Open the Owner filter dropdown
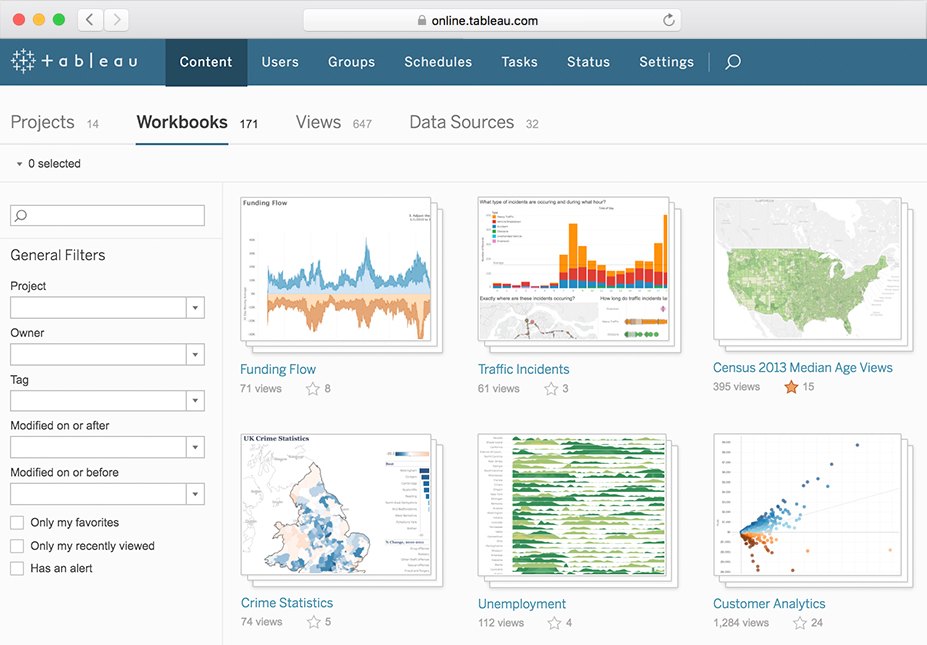The image size is (927, 645). pos(196,354)
